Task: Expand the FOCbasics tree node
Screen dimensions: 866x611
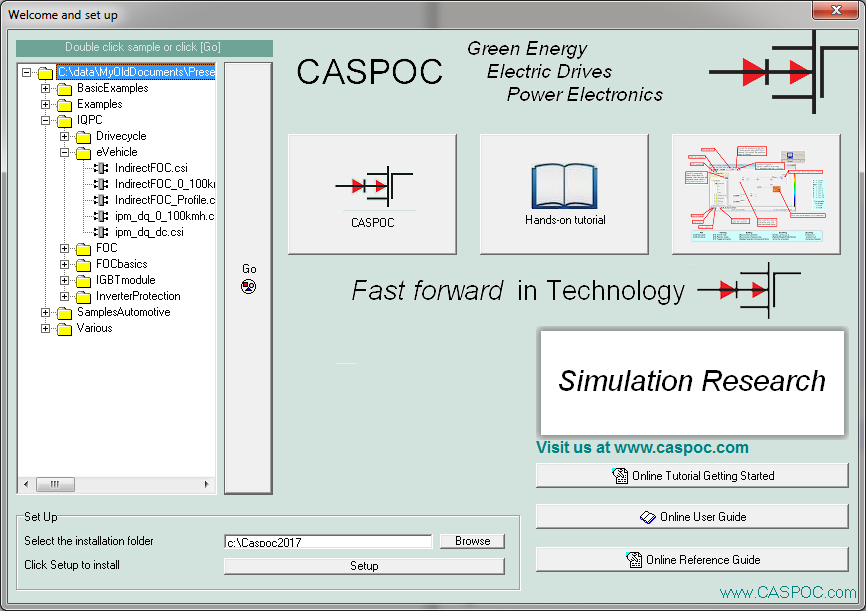Action: [x=64, y=264]
